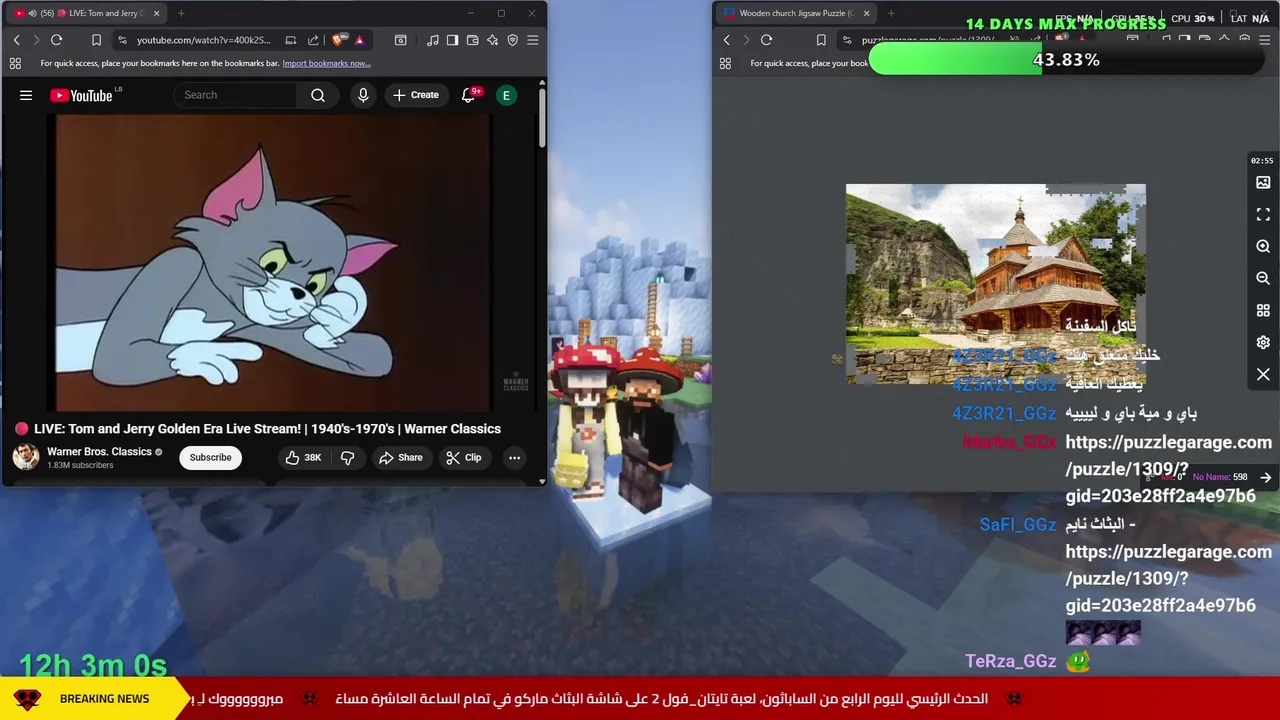Bookmark the puzzlegarage page

pyautogui.click(x=821, y=40)
